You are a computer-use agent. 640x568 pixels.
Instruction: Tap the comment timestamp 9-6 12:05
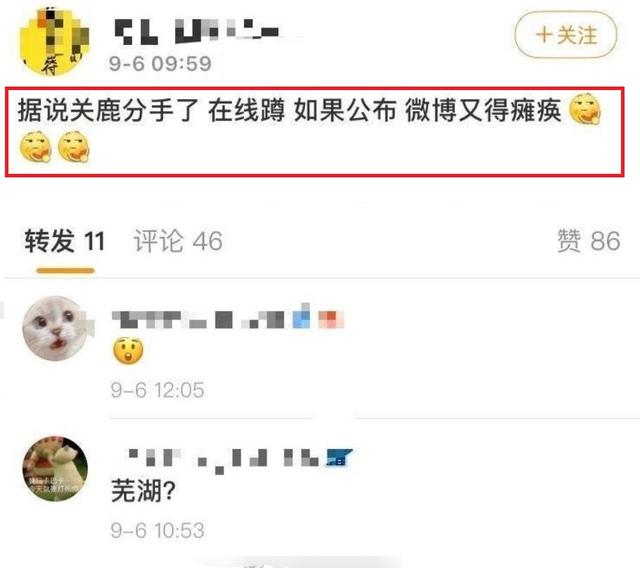click(158, 390)
